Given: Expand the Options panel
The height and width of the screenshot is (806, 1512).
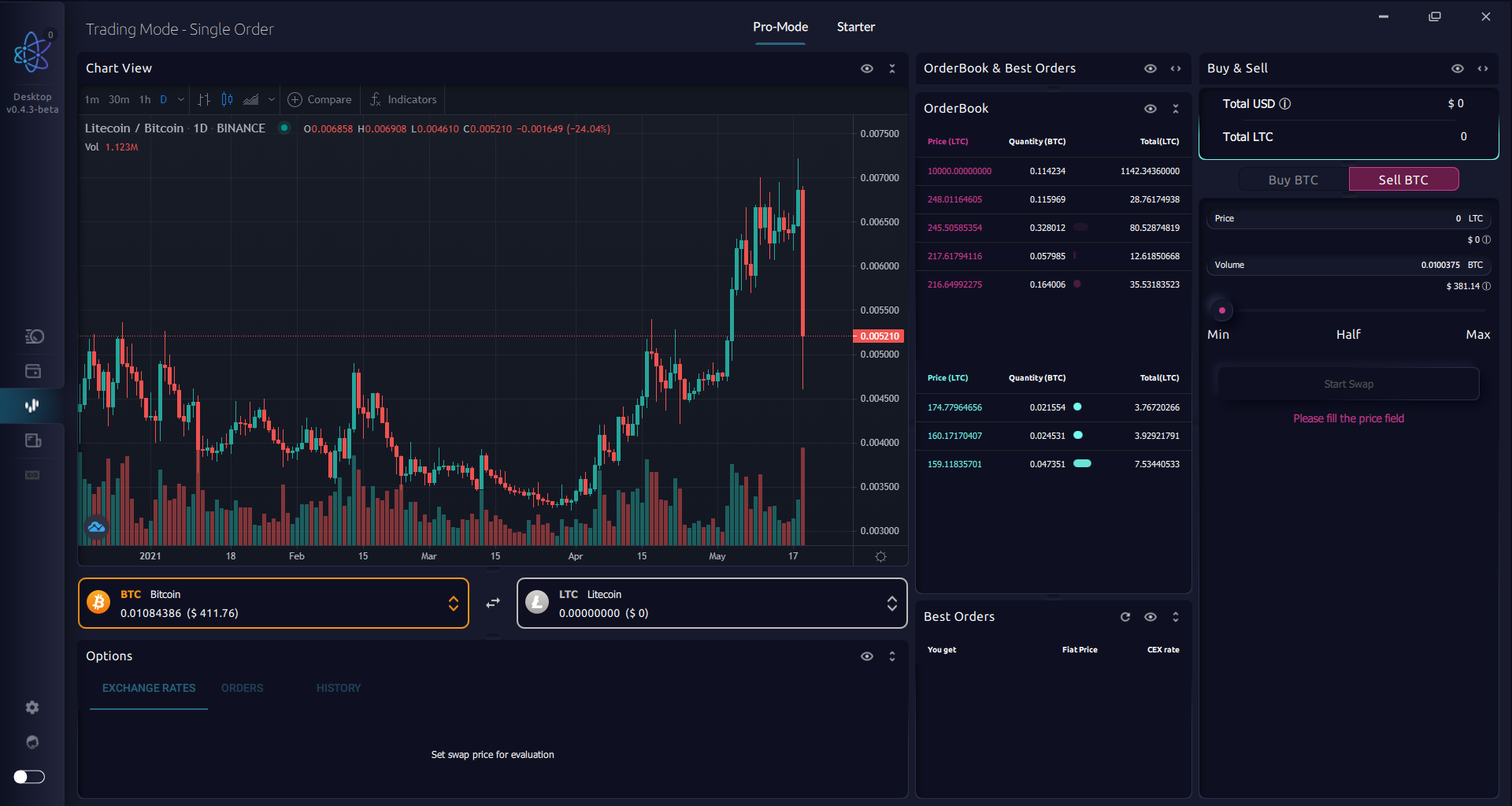Looking at the screenshot, I should tap(892, 656).
